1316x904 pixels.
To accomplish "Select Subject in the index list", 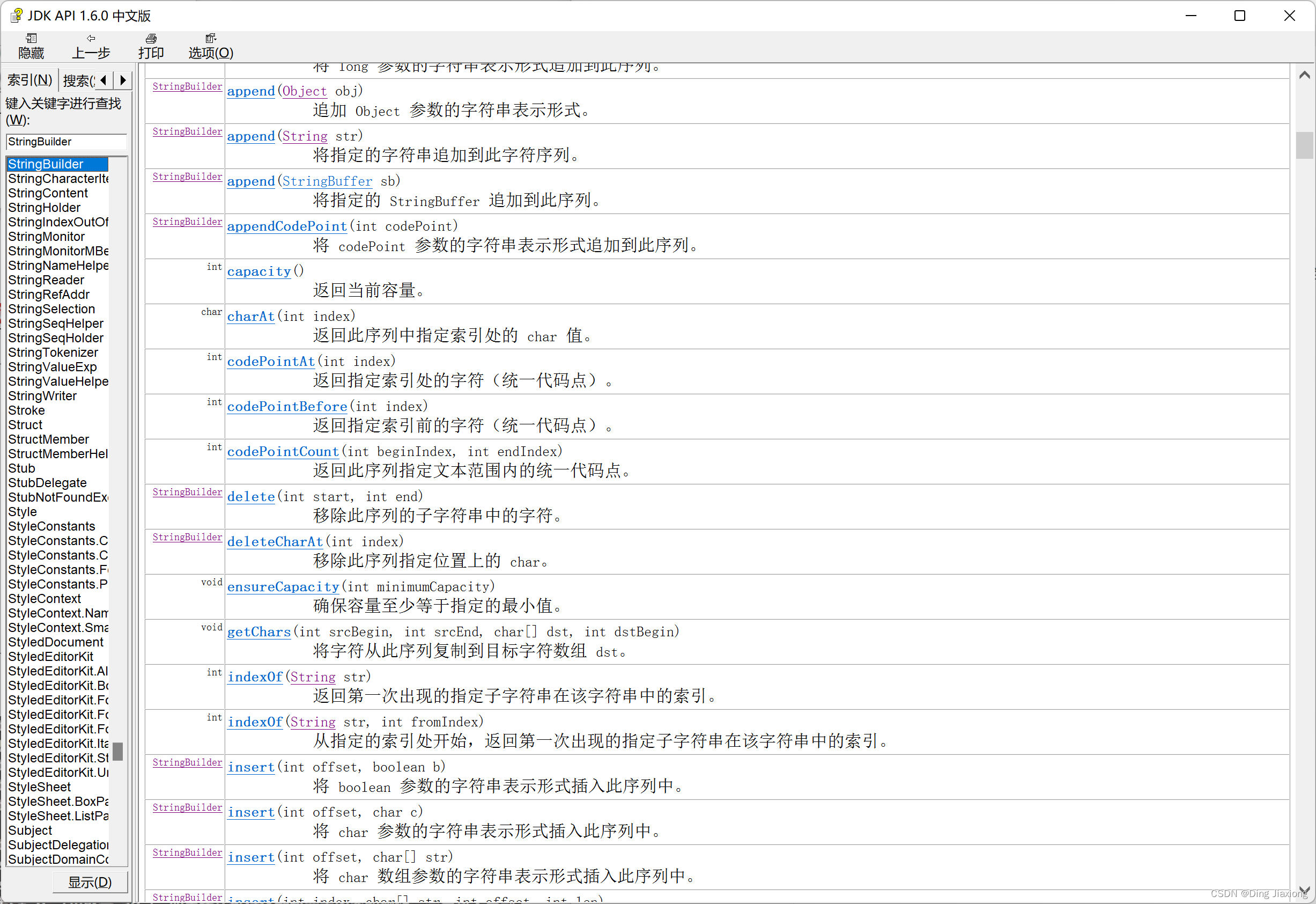I will (x=30, y=830).
